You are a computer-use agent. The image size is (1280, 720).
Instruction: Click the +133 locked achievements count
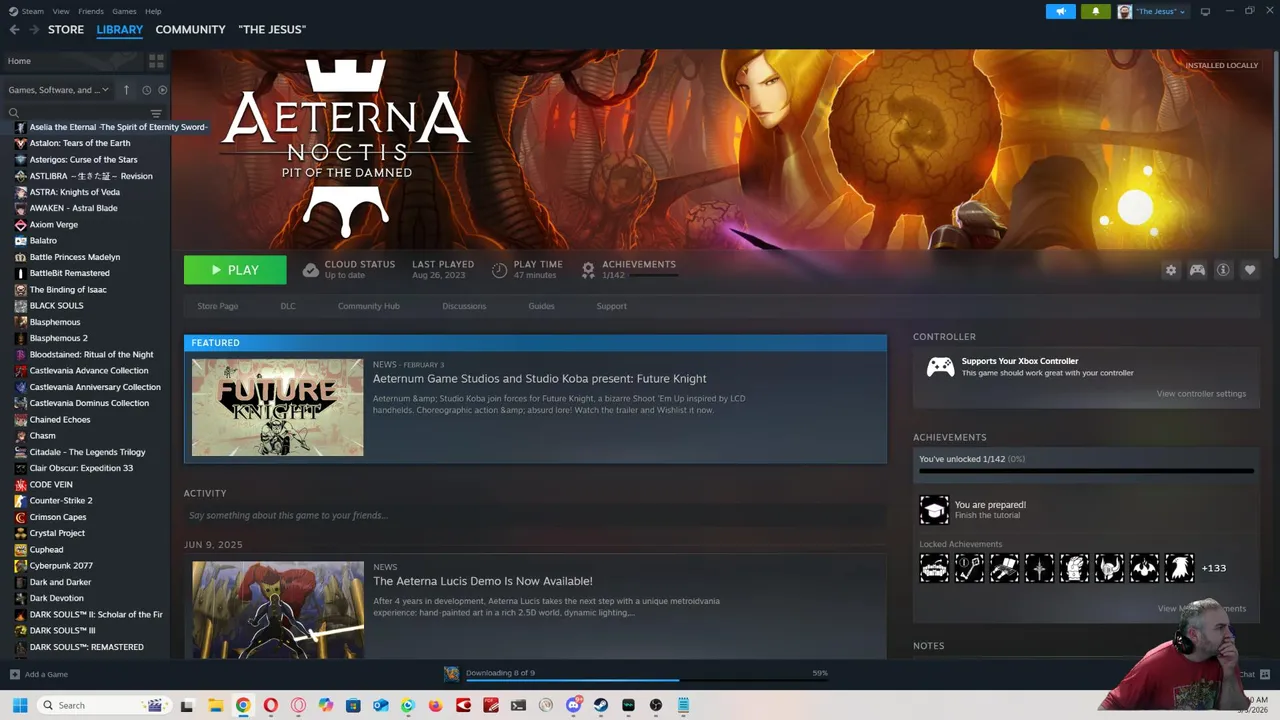coord(1213,568)
